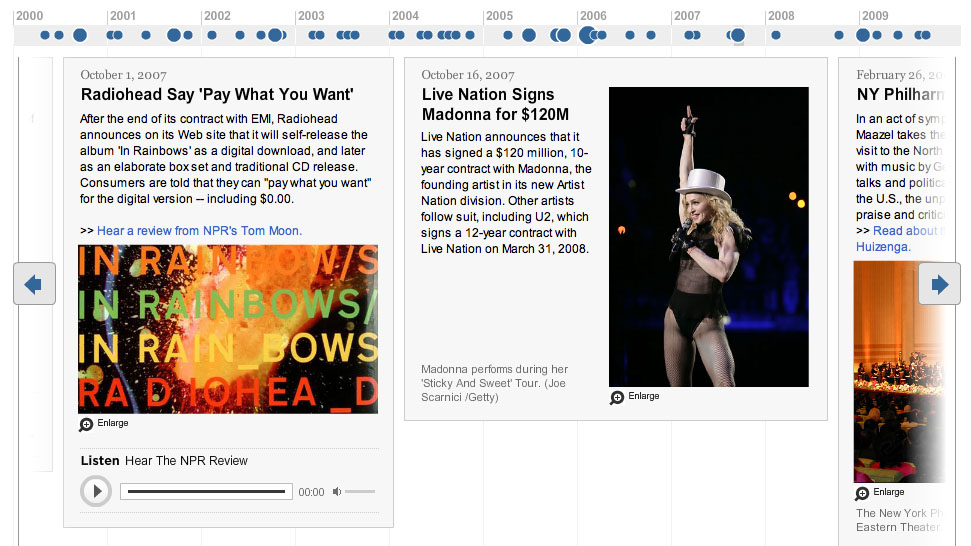Open the Tom Moon review link
This screenshot has height=546, width=971.
[199, 231]
